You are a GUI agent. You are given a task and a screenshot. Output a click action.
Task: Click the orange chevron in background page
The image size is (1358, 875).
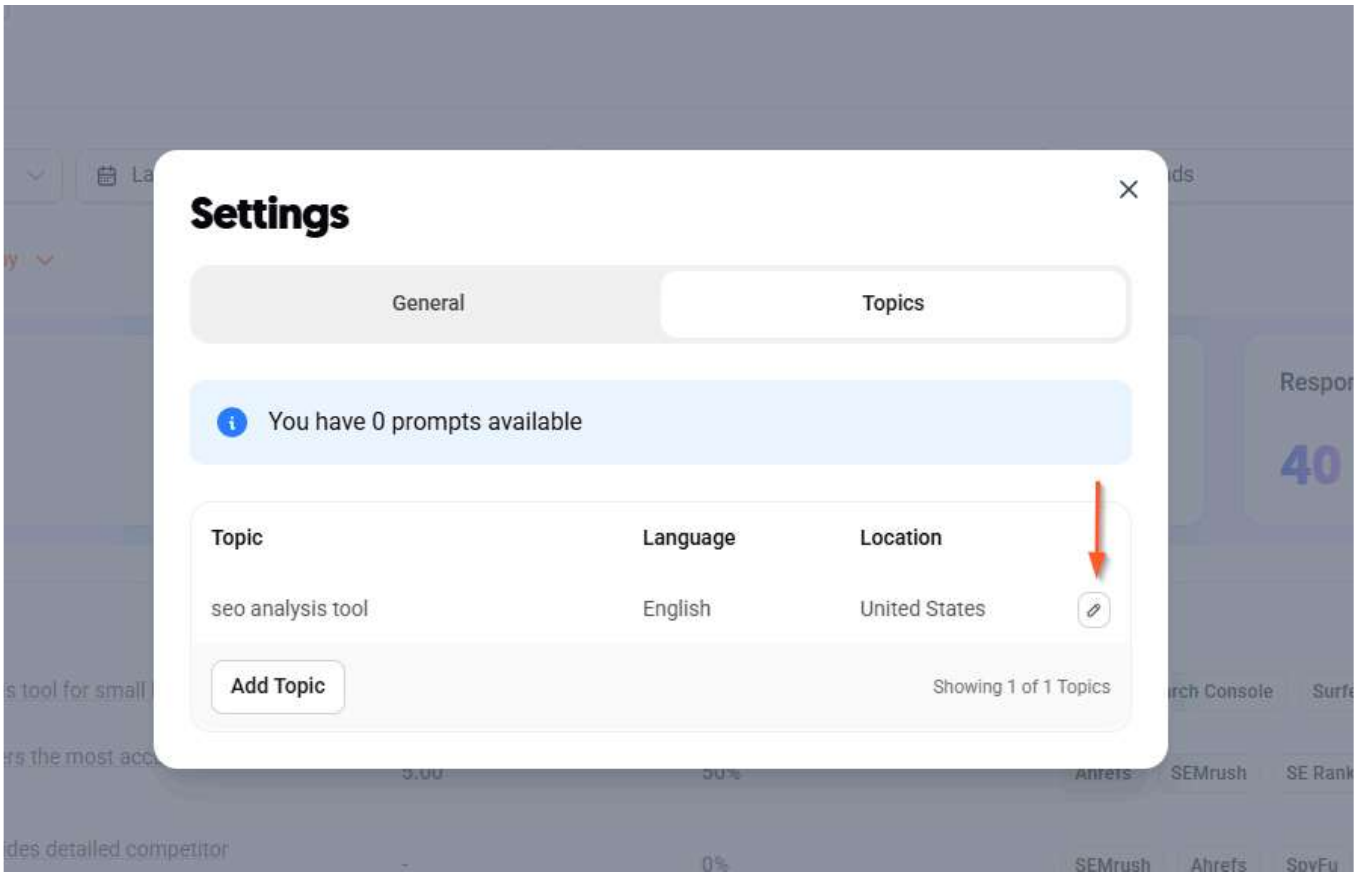coord(44,260)
